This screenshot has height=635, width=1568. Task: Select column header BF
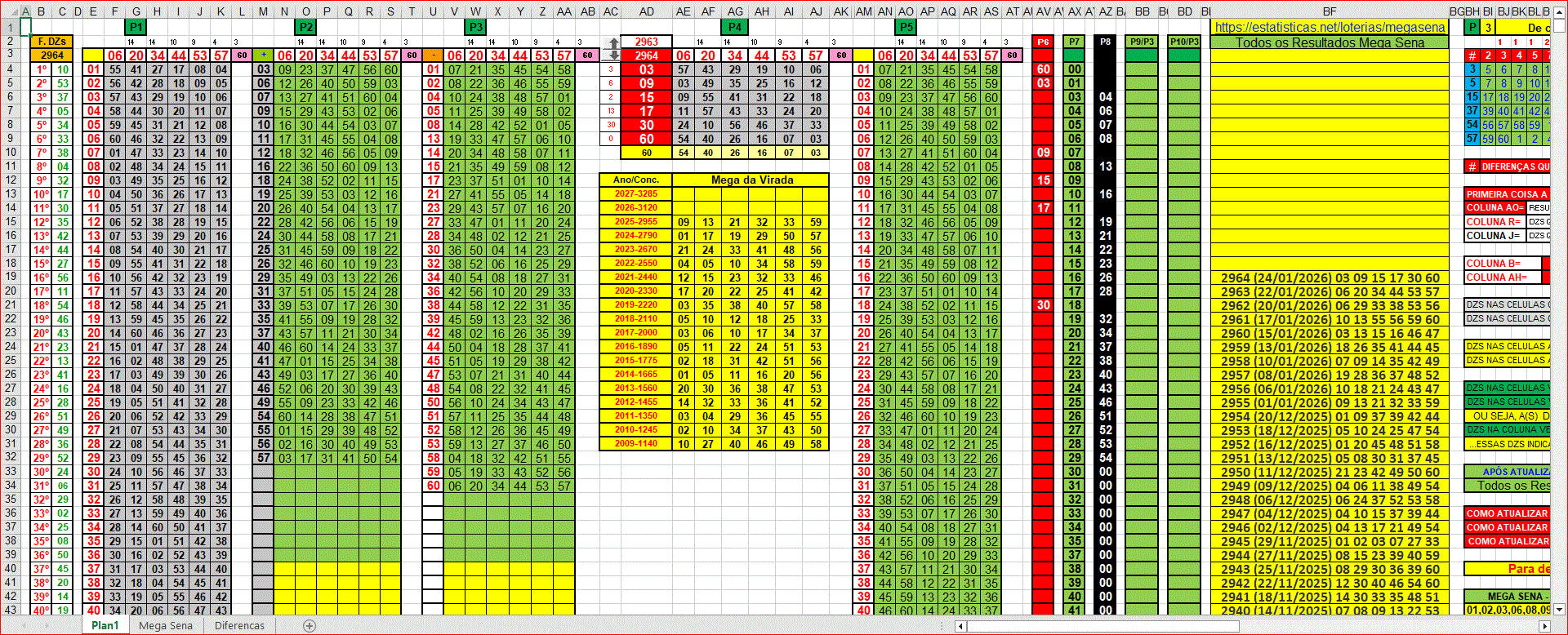pyautogui.click(x=1330, y=11)
